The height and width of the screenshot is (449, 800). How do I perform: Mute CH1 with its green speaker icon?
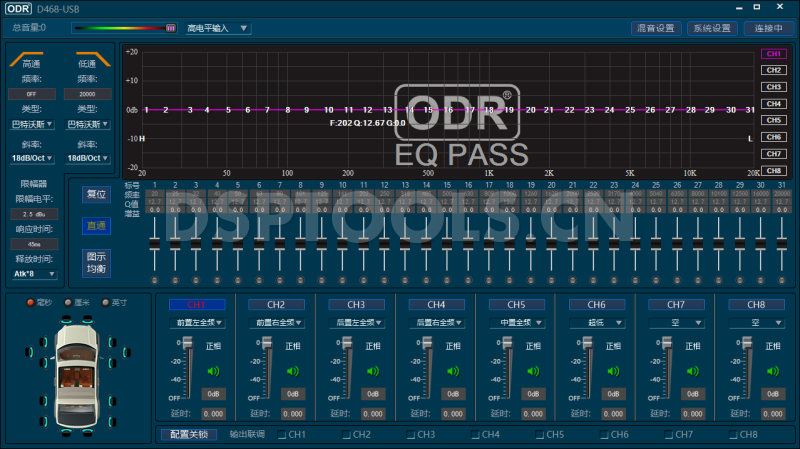click(213, 371)
